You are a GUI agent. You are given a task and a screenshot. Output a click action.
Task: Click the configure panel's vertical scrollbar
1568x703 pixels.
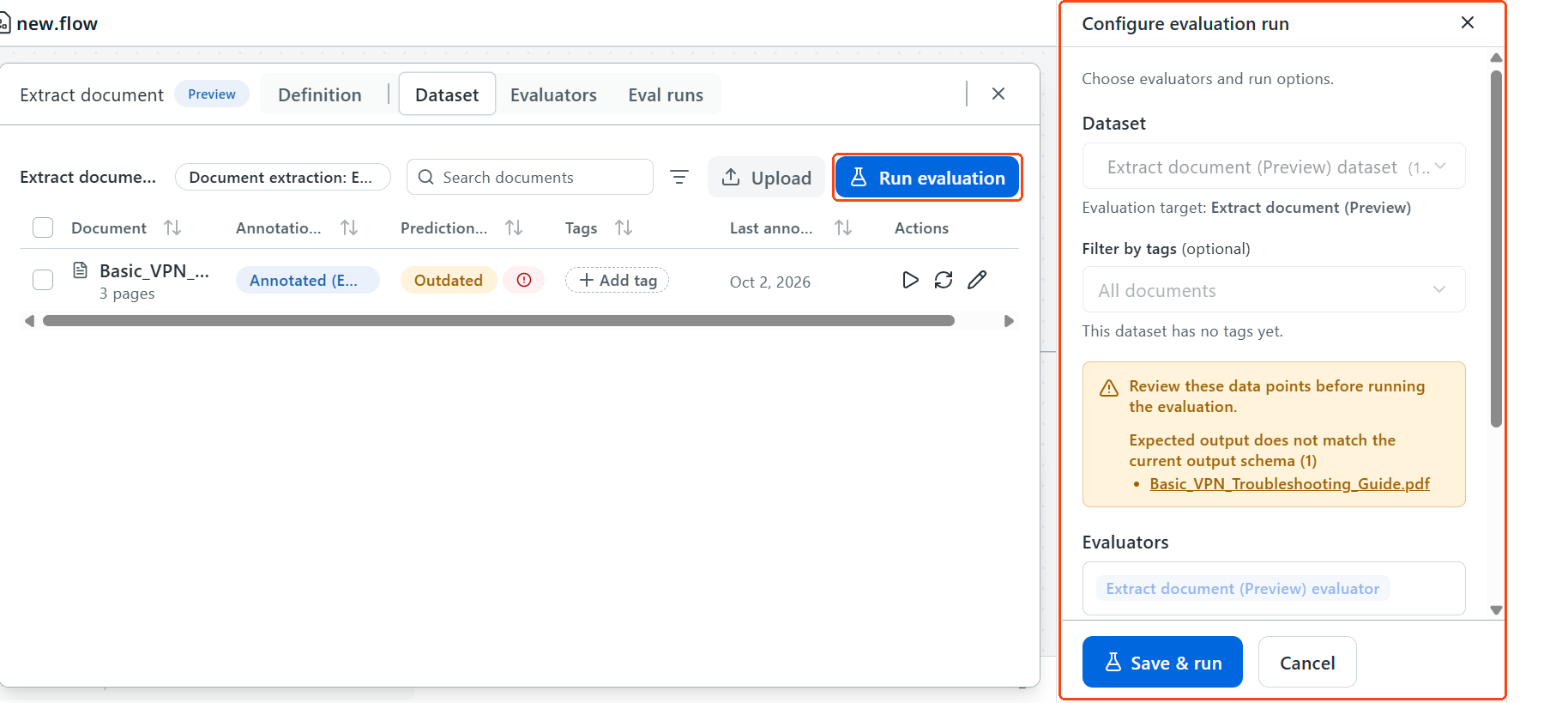click(1496, 249)
